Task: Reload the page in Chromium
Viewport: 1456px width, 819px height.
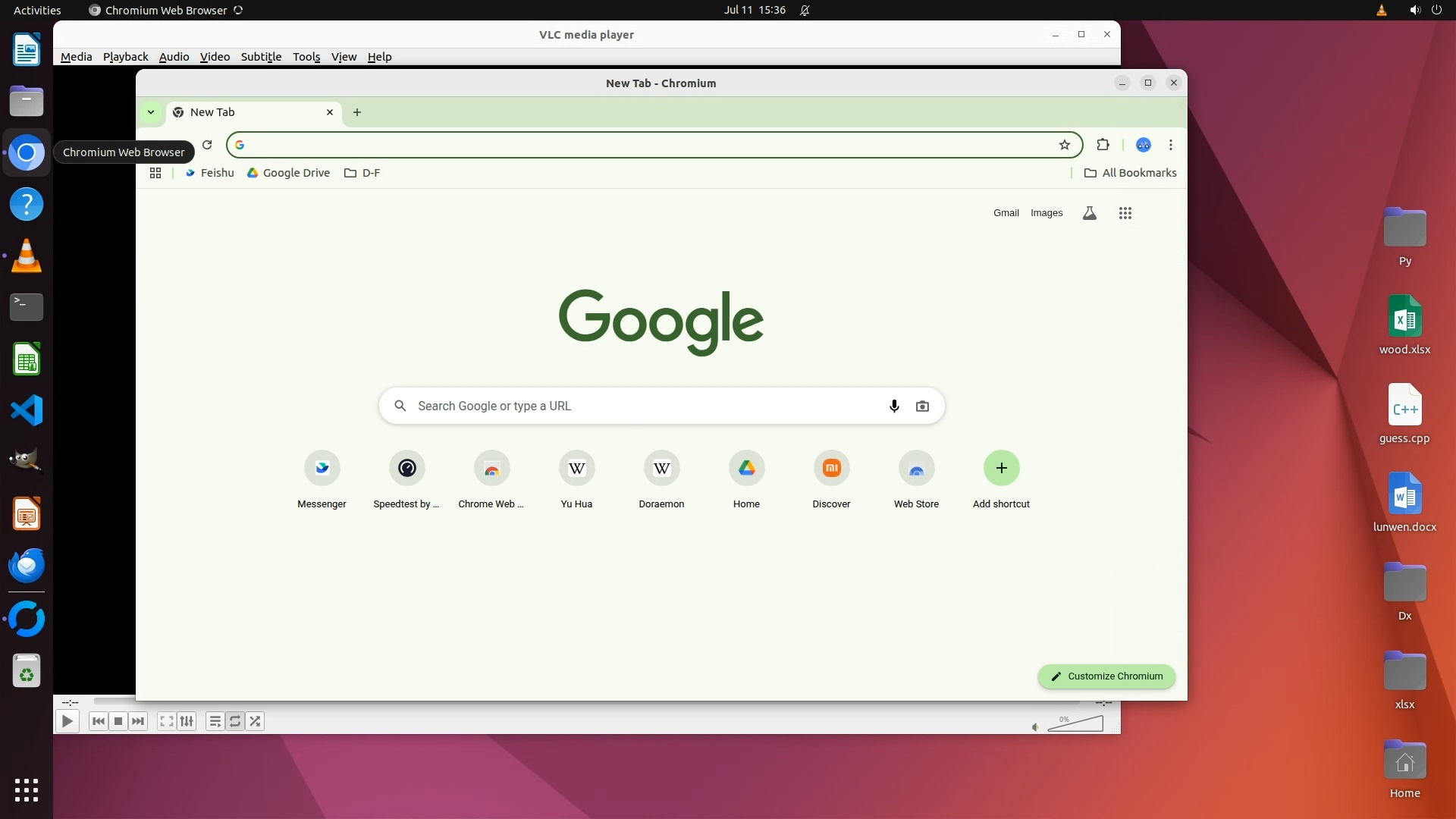Action: coord(207,145)
